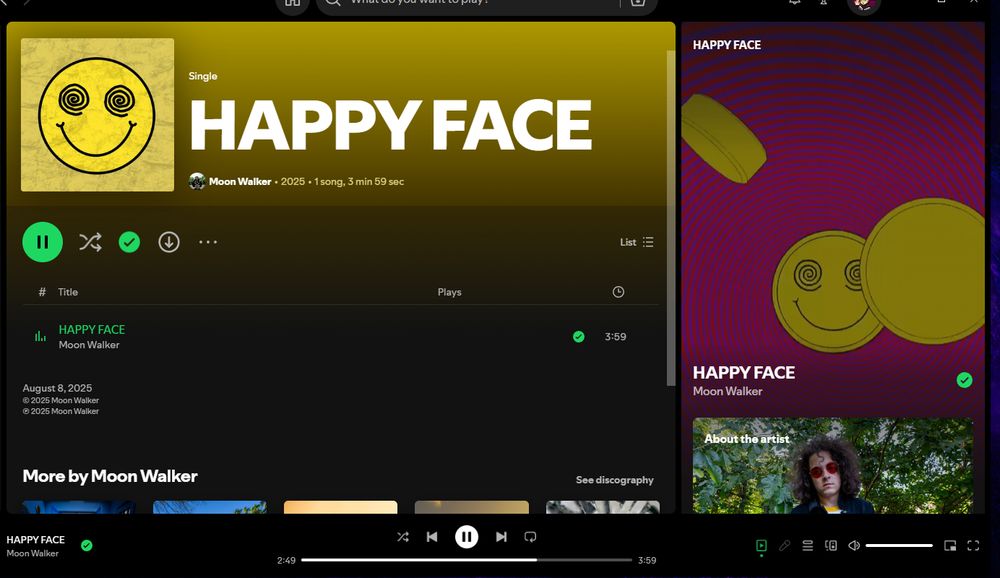Click the 2:49 elapsed time
1000x578 pixels.
(286, 560)
